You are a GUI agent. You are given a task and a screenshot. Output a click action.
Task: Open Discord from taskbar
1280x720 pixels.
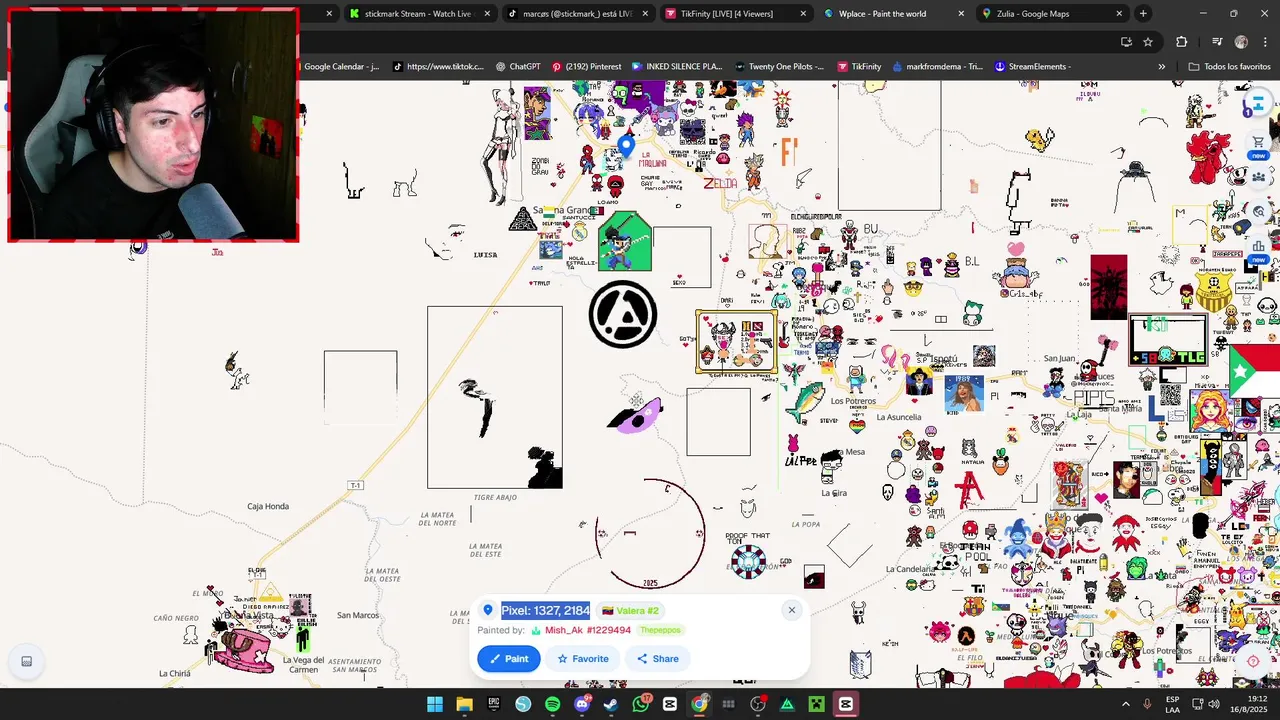[582, 704]
